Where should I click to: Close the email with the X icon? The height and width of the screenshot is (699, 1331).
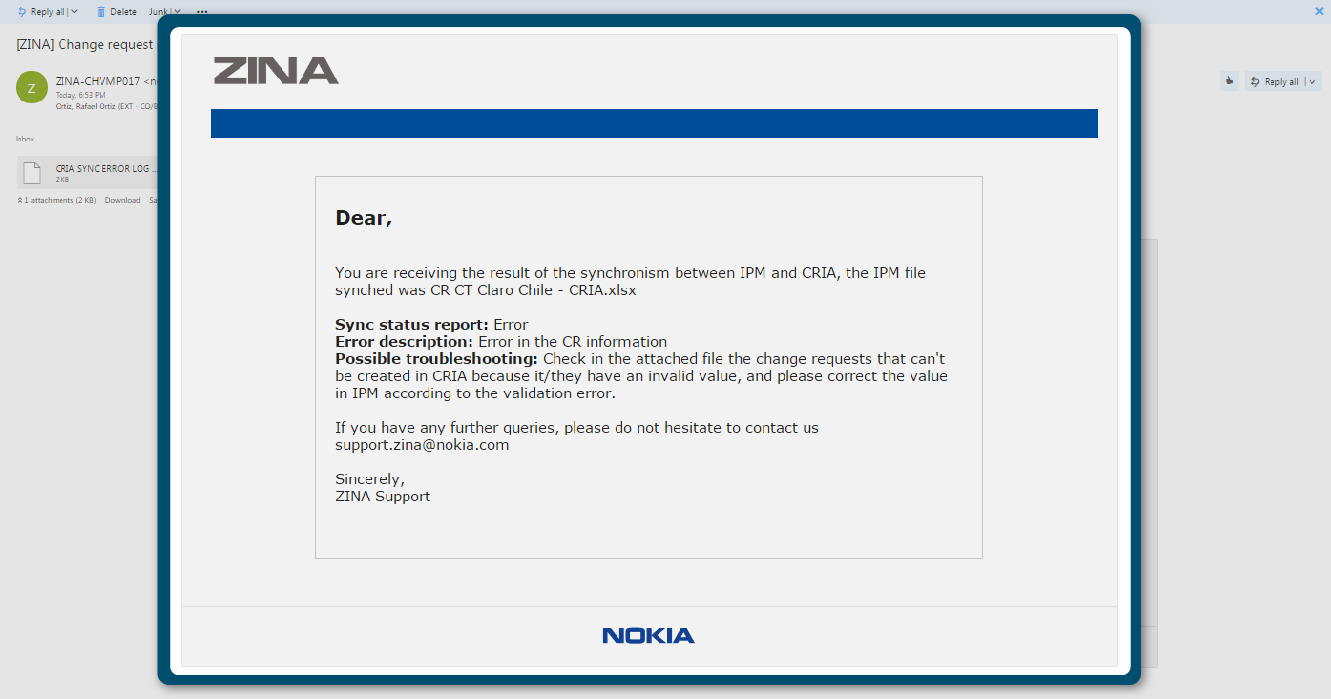[1319, 11]
